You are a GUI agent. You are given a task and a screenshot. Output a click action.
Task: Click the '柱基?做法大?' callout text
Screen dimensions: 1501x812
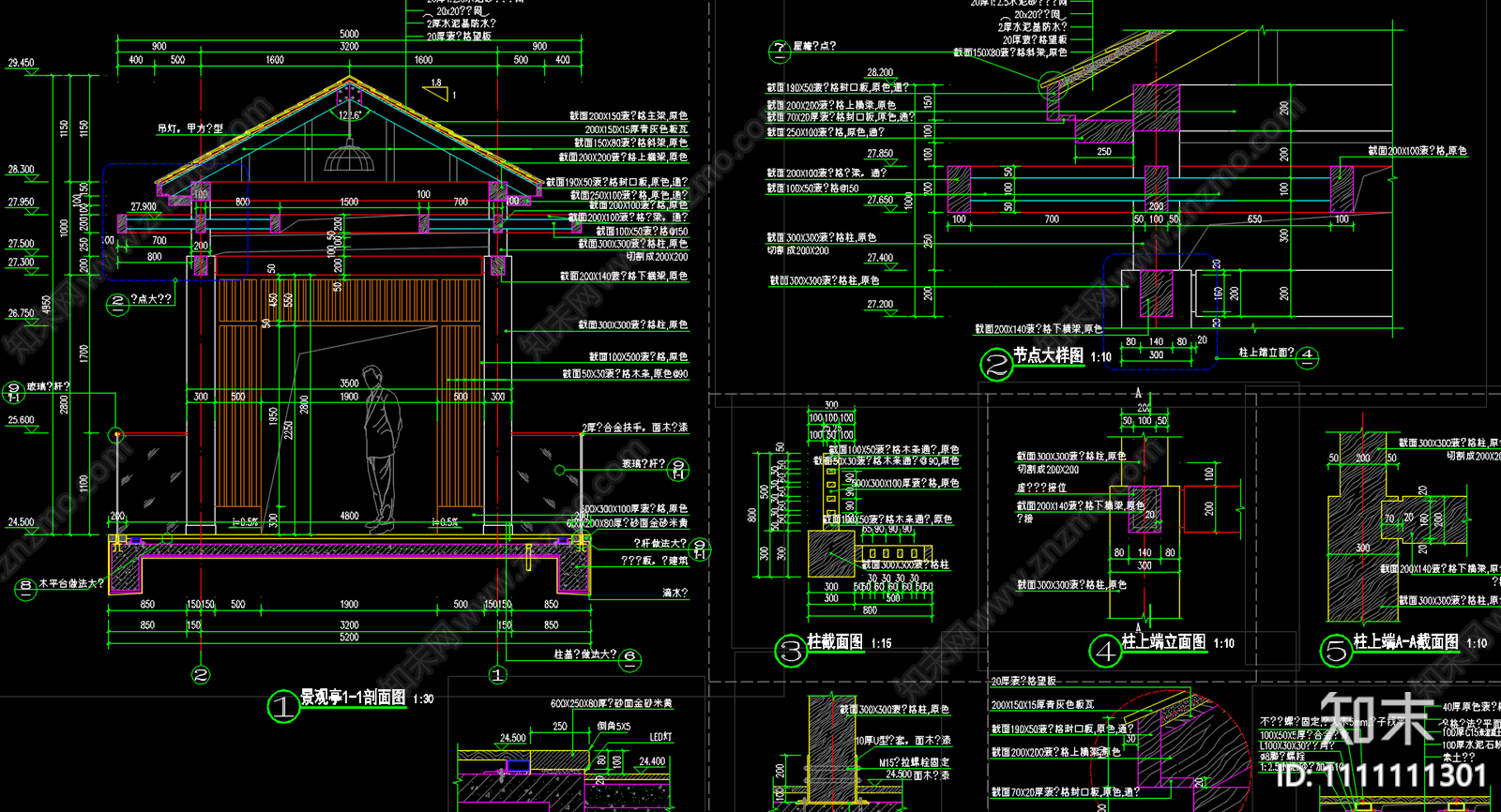click(585, 654)
